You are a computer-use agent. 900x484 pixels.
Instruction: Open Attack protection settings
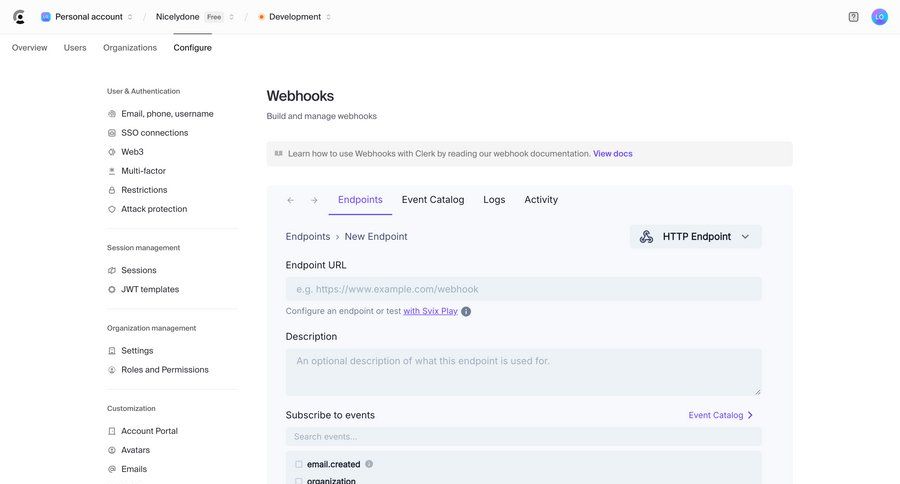(154, 209)
